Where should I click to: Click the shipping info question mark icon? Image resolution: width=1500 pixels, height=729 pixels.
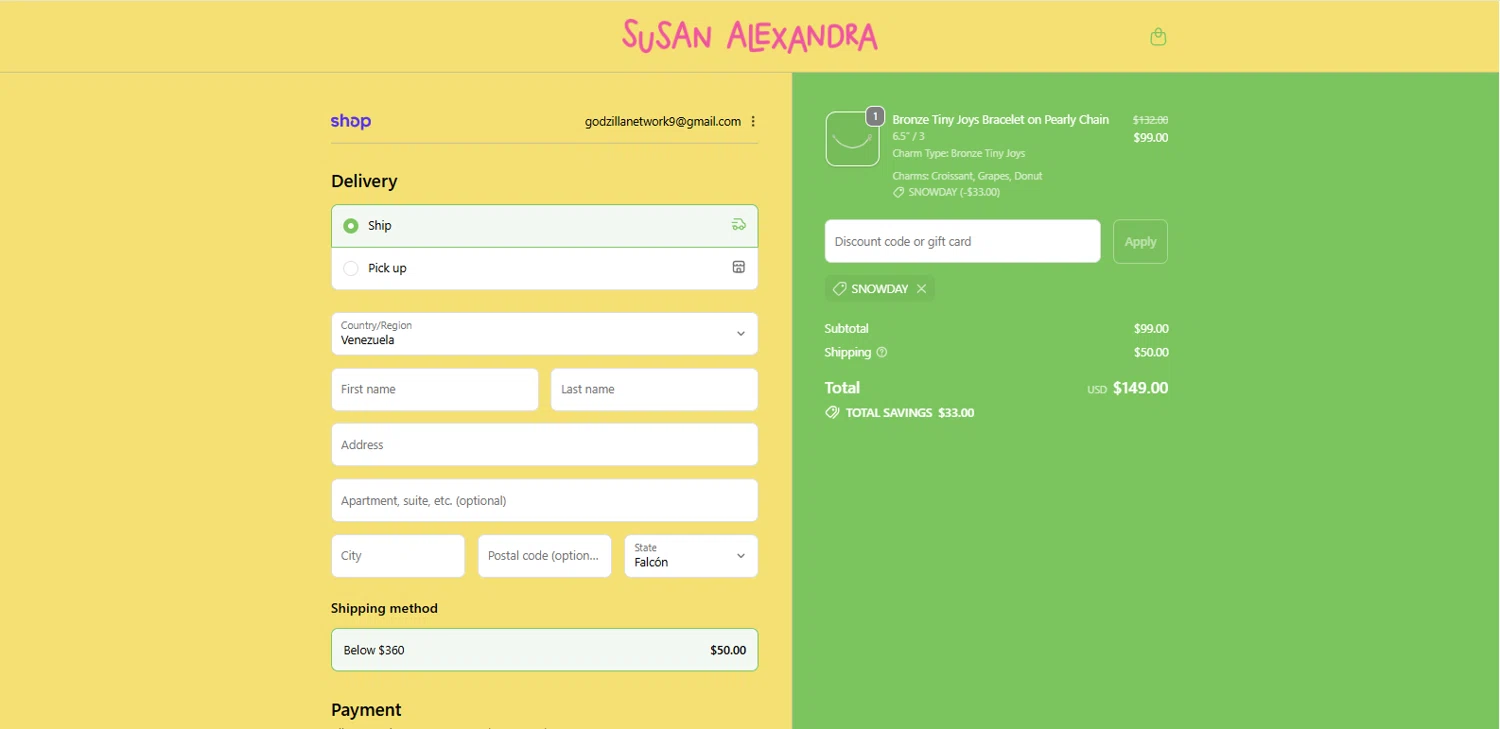click(882, 352)
